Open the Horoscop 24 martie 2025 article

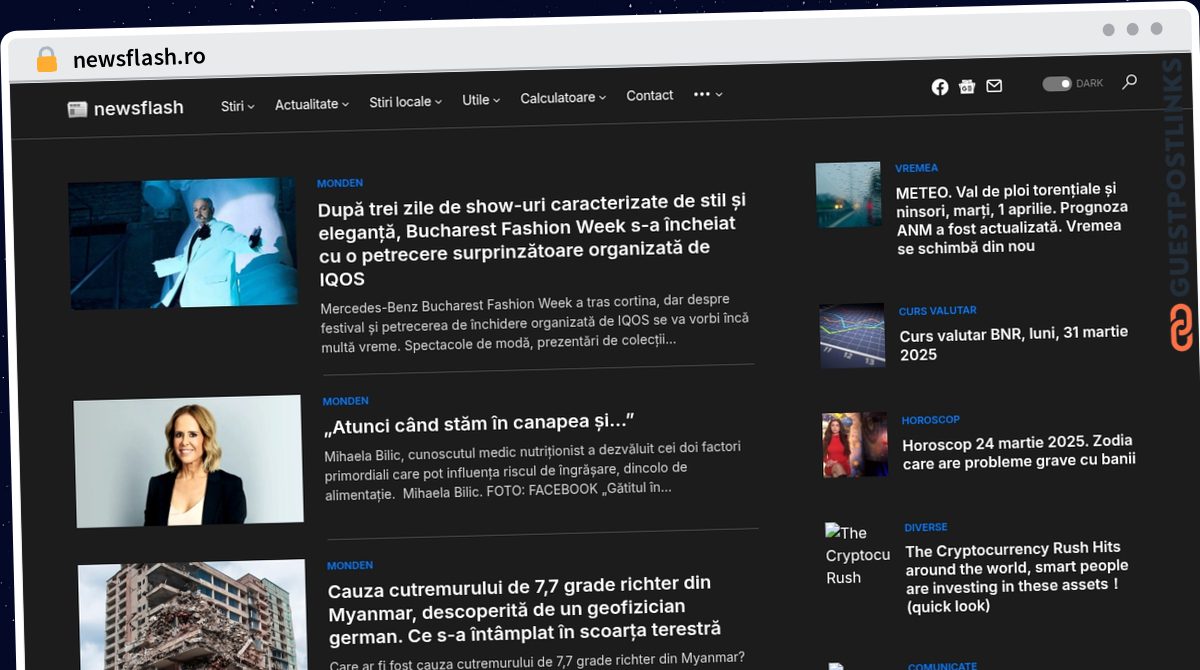[1018, 451]
